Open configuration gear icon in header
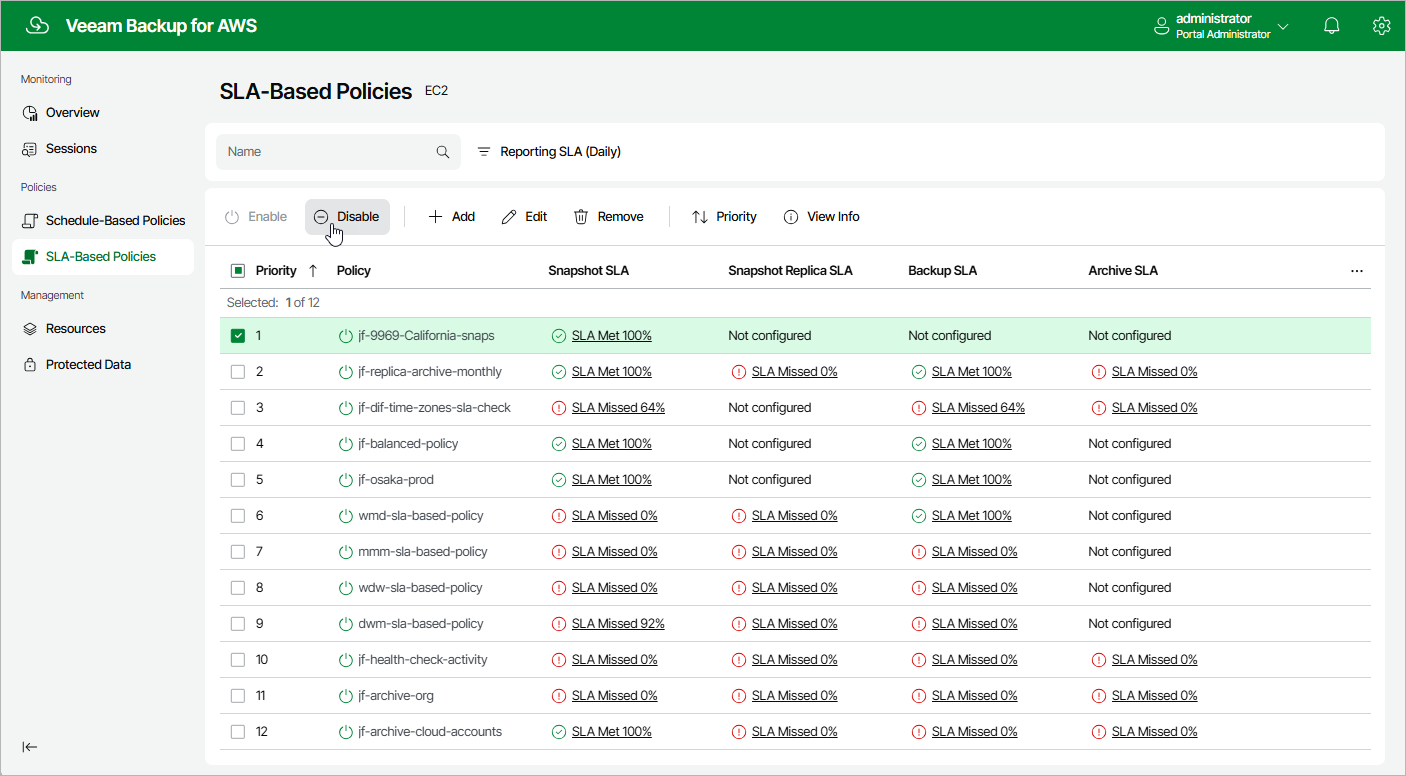The image size is (1406, 776). tap(1381, 26)
